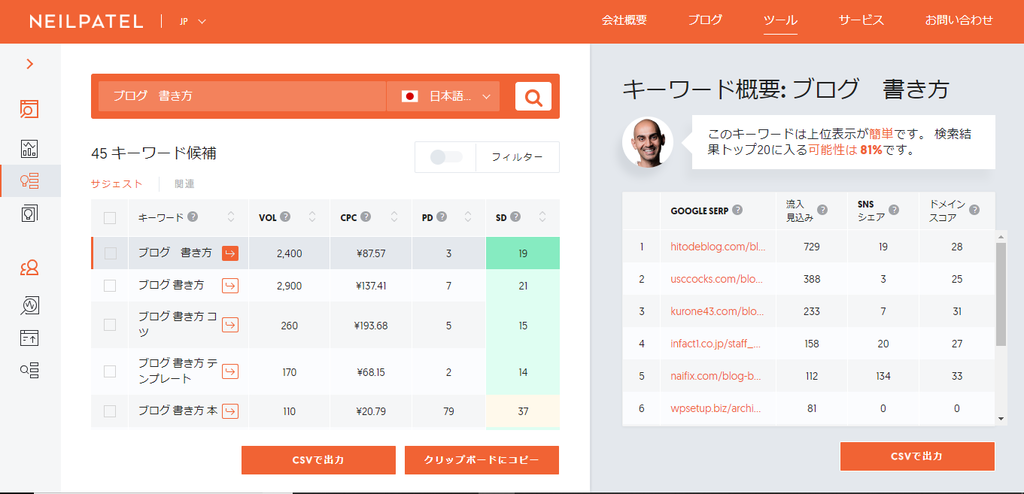This screenshot has height=494, width=1024.
Task: Open the JP region dropdown
Action: pyautogui.click(x=193, y=22)
